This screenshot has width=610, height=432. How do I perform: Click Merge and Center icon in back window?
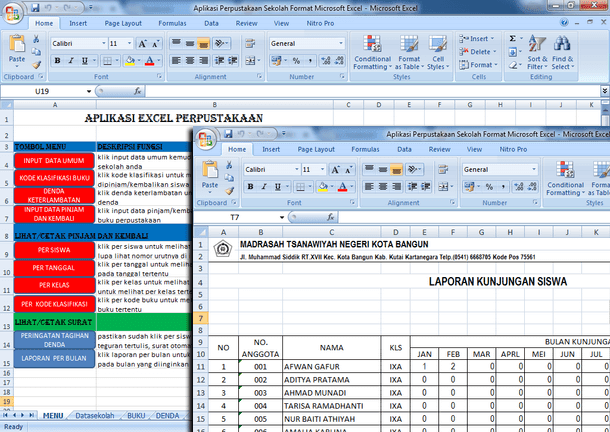(x=250, y=60)
